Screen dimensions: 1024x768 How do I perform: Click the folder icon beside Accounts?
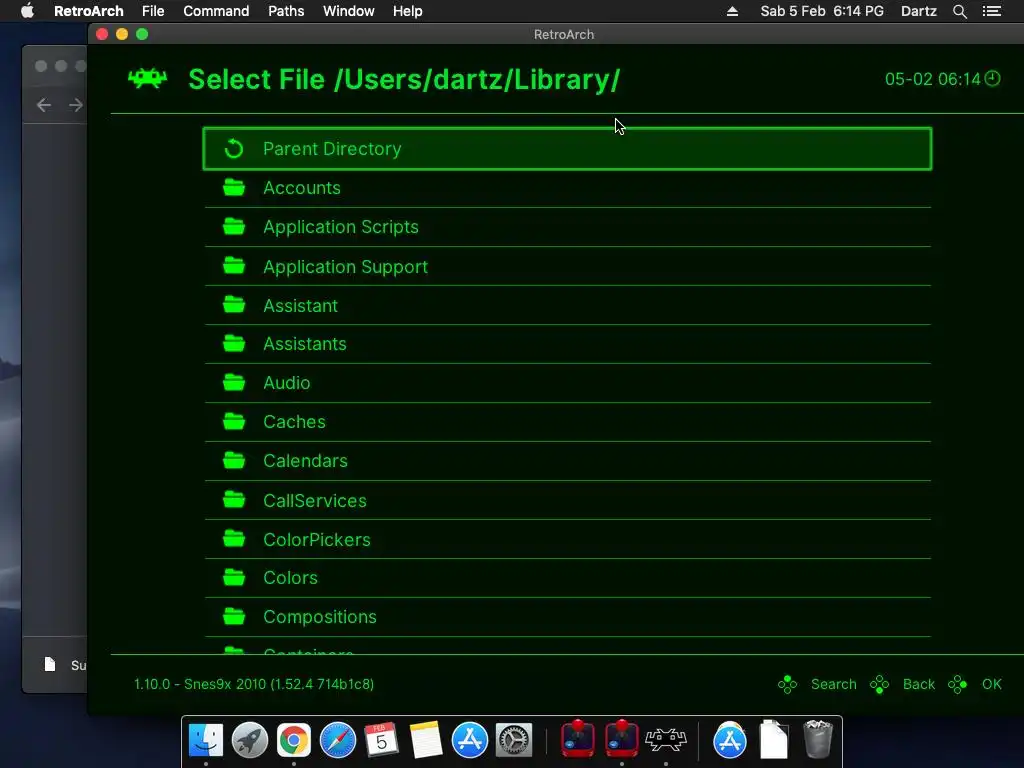234,187
